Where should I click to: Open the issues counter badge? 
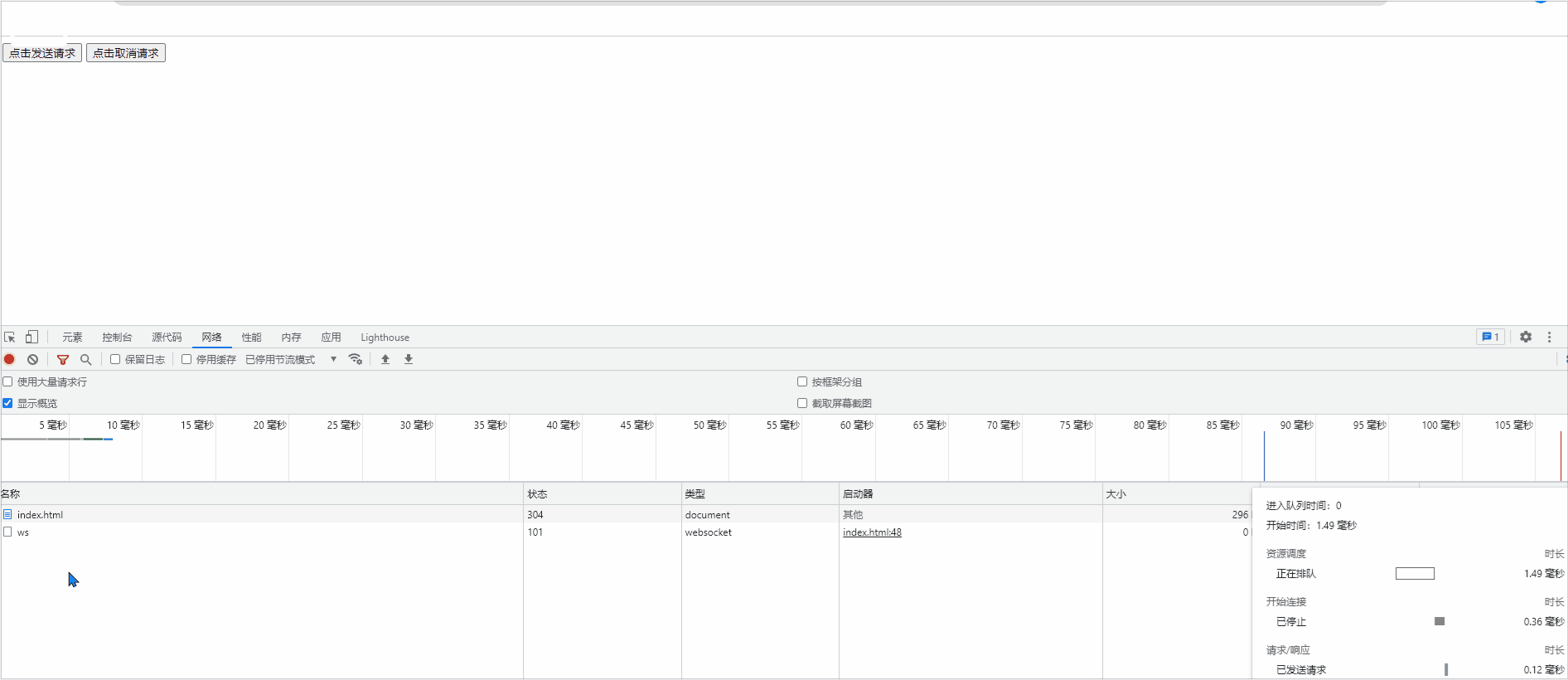[x=1490, y=337]
